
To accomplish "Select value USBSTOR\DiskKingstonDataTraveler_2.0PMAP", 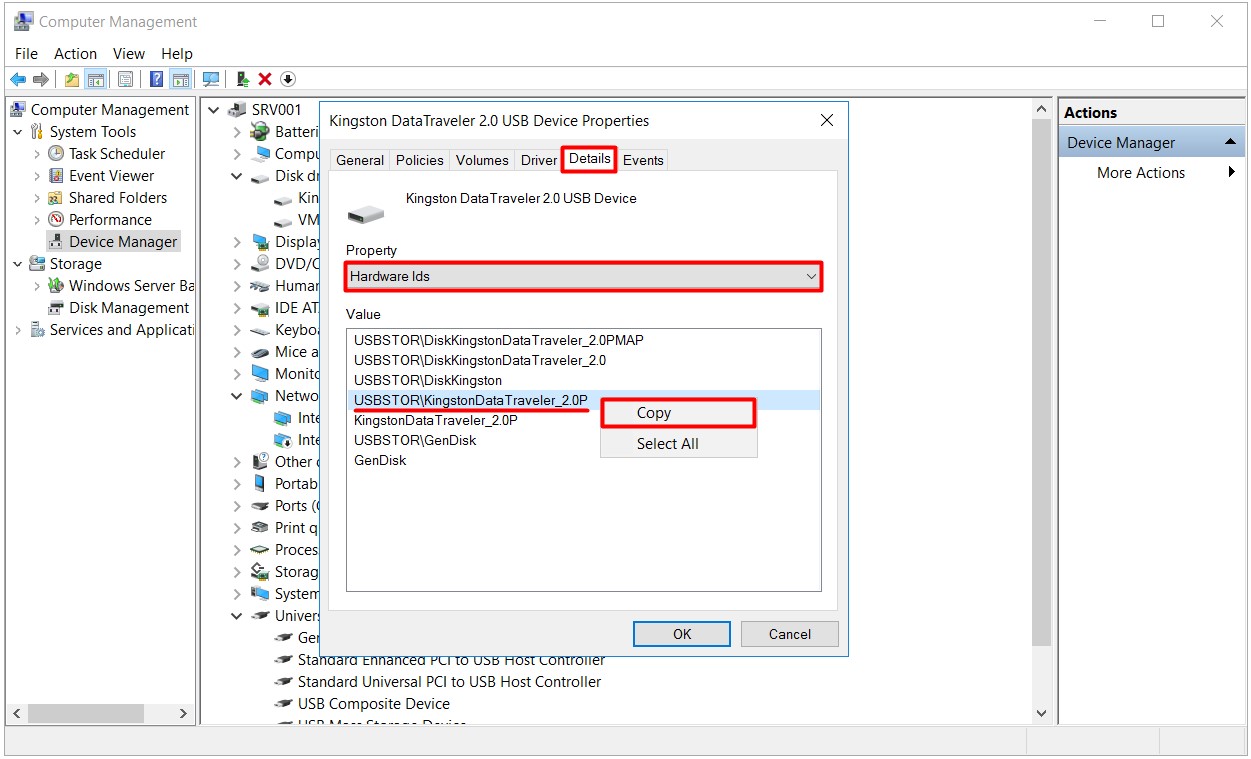I will coord(499,340).
